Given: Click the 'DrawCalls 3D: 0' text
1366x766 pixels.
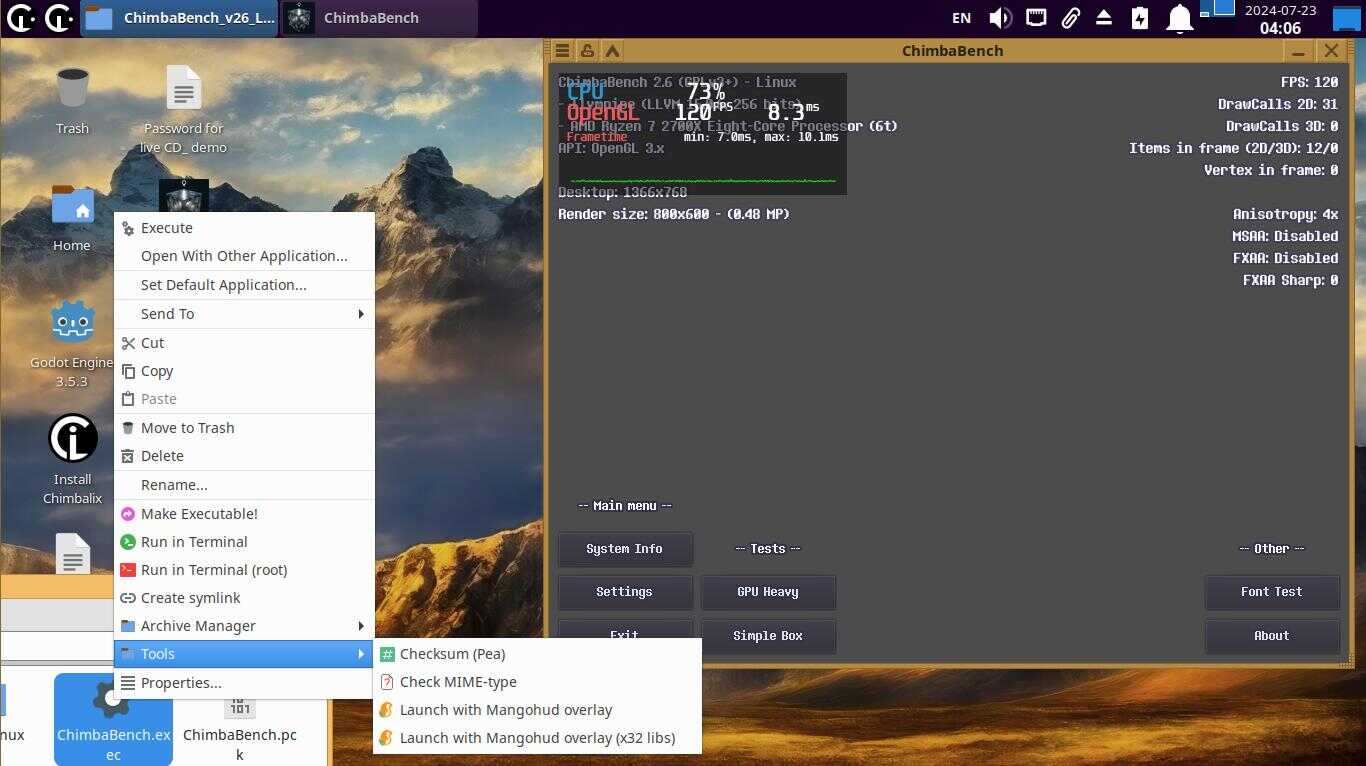Looking at the screenshot, I should coord(1282,126).
